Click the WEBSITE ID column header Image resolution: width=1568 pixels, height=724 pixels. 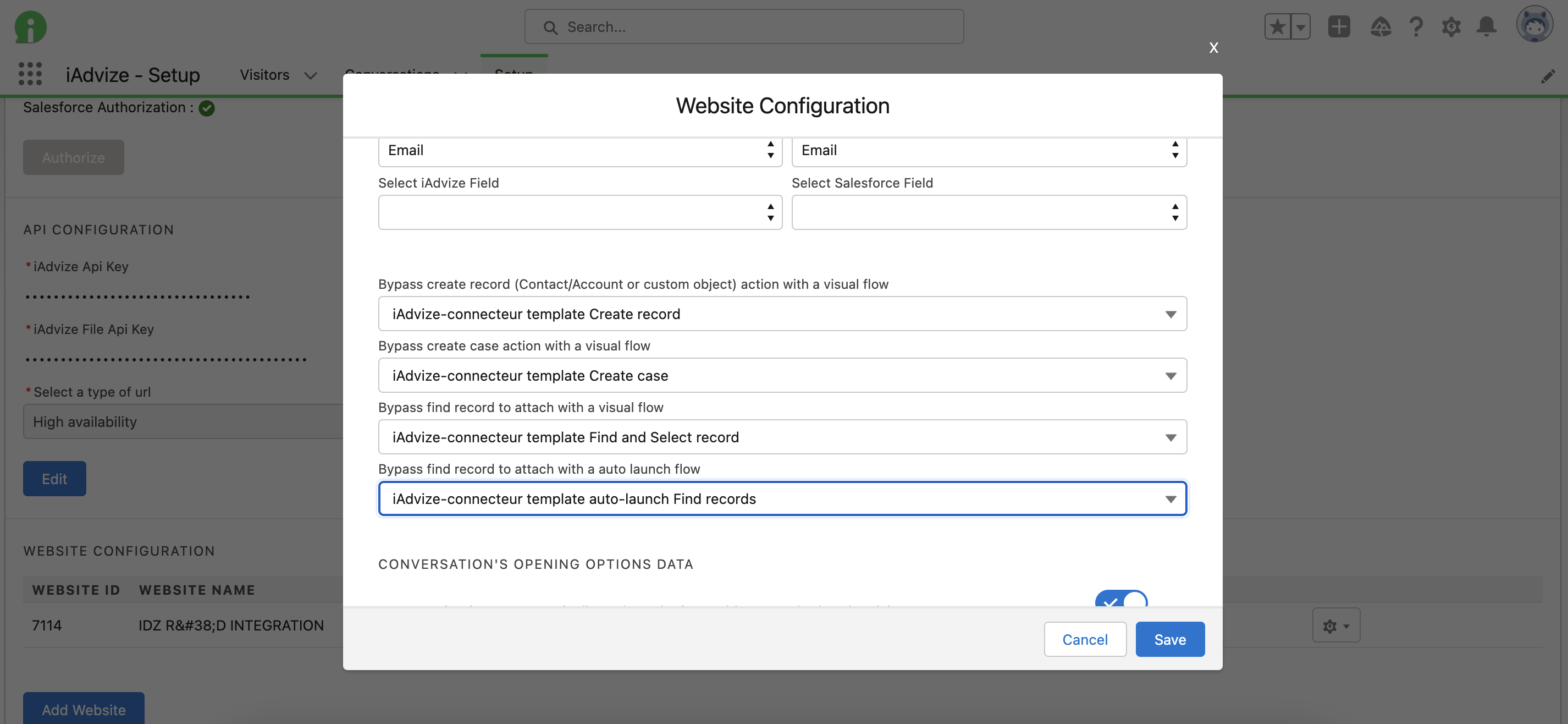click(76, 589)
